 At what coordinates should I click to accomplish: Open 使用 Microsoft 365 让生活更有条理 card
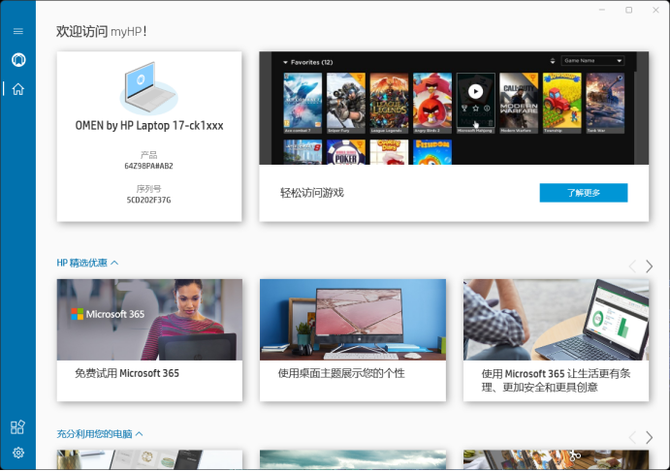[x=556, y=340]
